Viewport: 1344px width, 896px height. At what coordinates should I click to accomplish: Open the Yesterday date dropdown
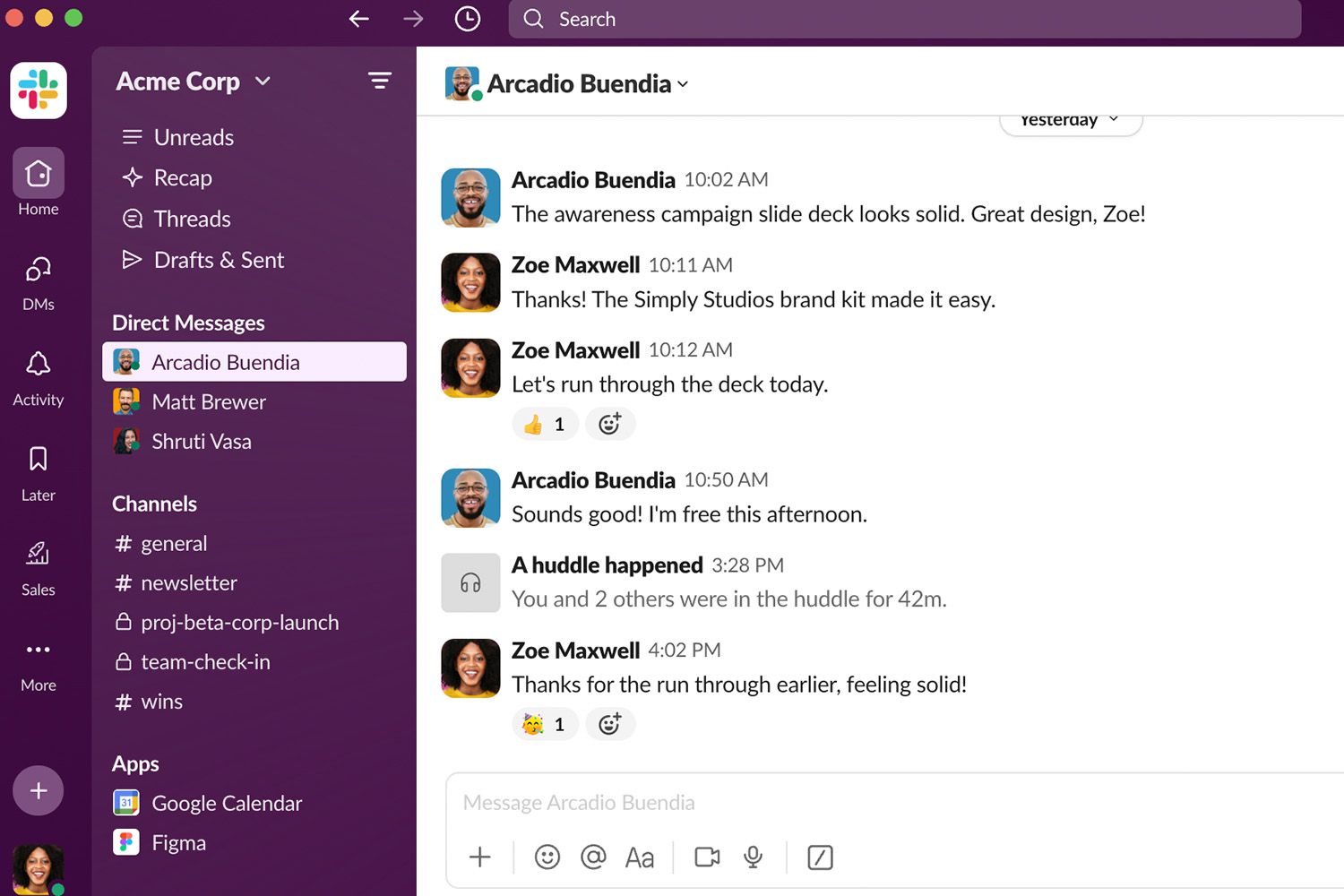1070,119
